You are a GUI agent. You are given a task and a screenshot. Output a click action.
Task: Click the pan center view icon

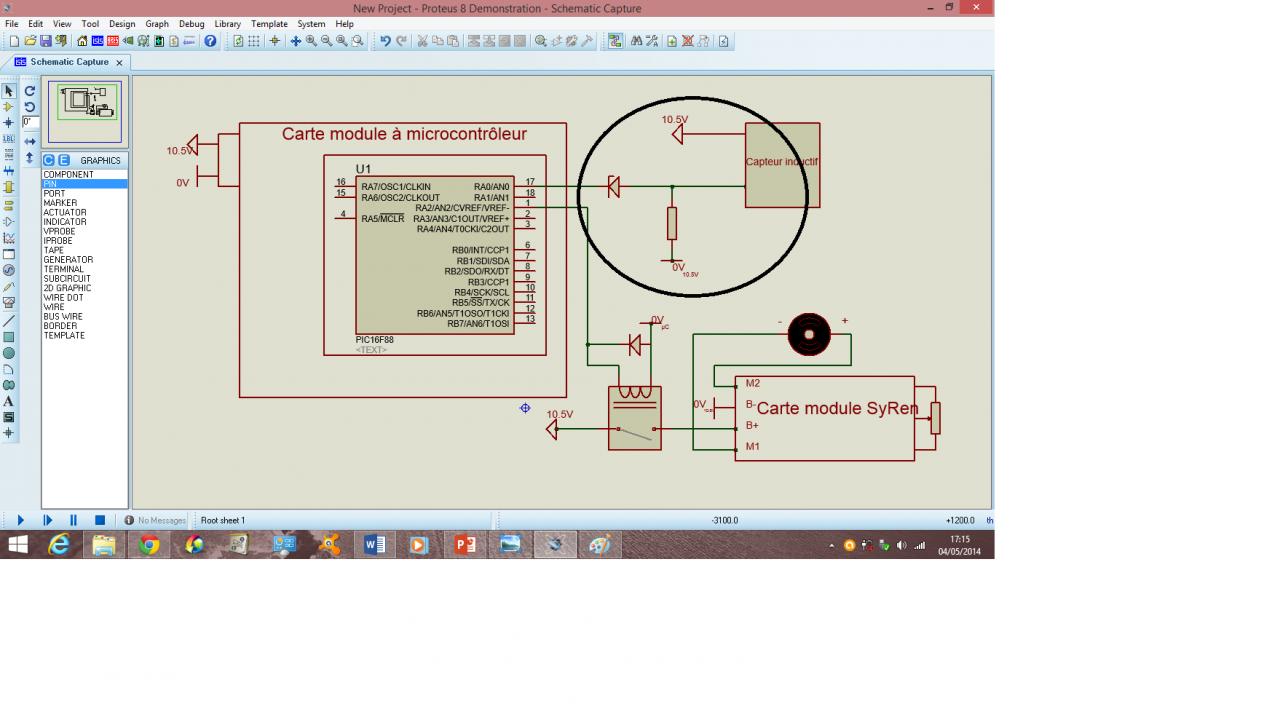(x=296, y=41)
